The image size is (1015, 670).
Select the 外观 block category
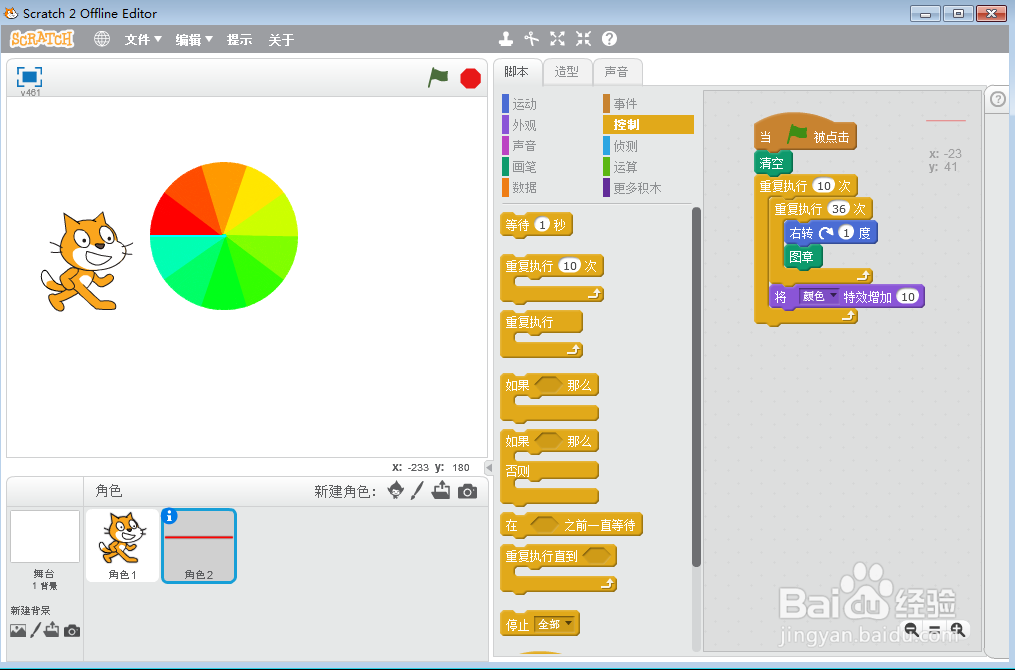524,125
